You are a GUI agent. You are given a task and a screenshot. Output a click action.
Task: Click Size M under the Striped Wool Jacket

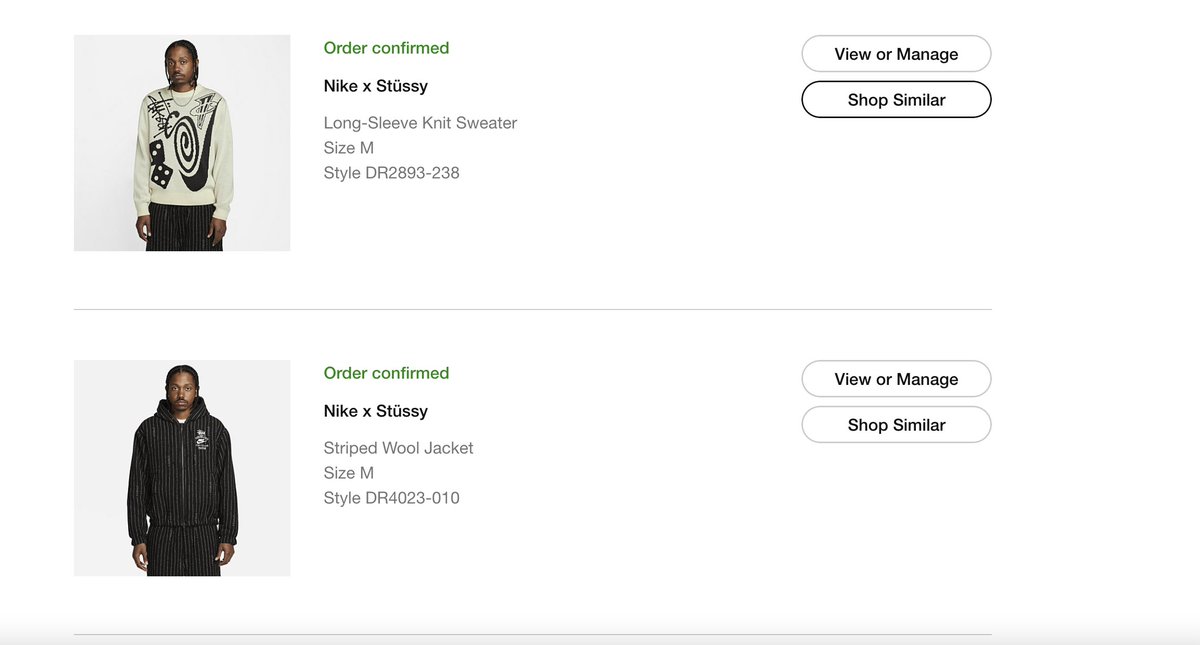pyautogui.click(x=348, y=473)
